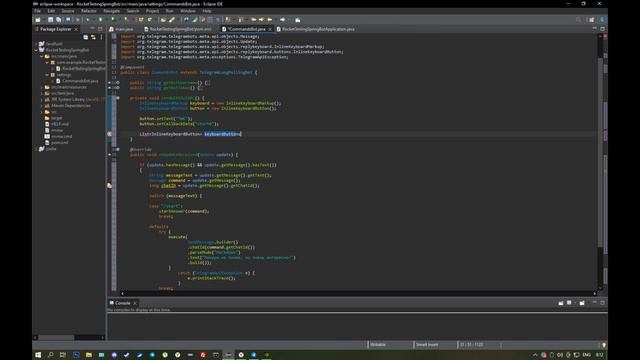Click the editor horizontal scrollbar
Viewport: 640px width, 360px height.
358,293
